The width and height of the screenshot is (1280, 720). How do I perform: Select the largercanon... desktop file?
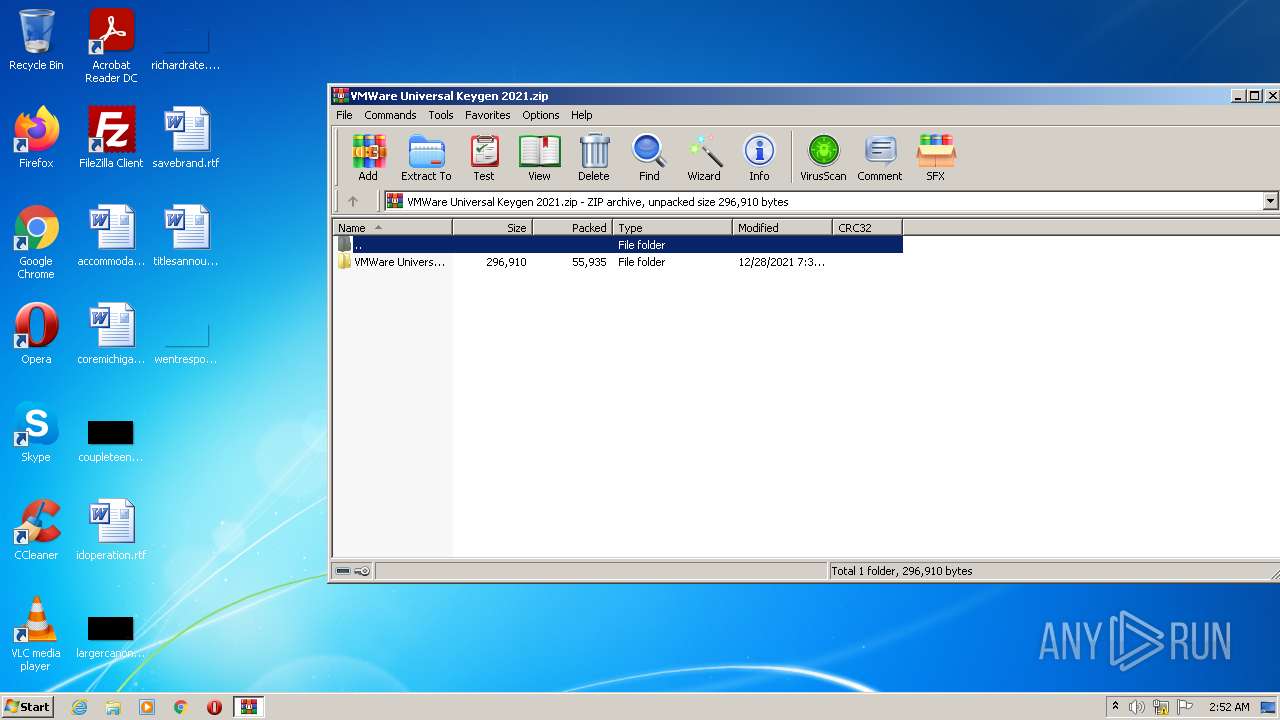(111, 636)
